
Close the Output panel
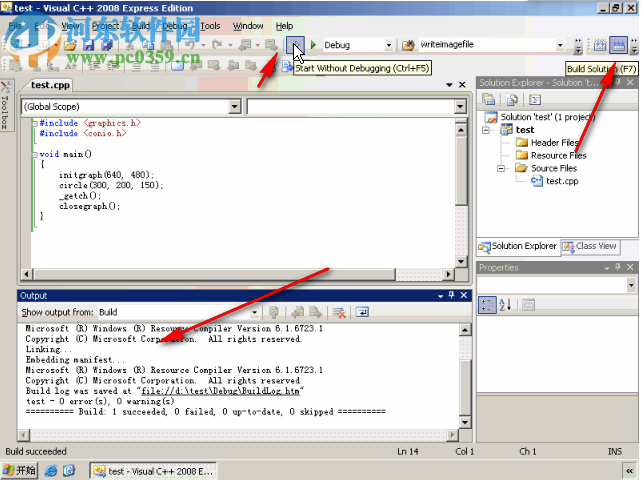point(464,295)
